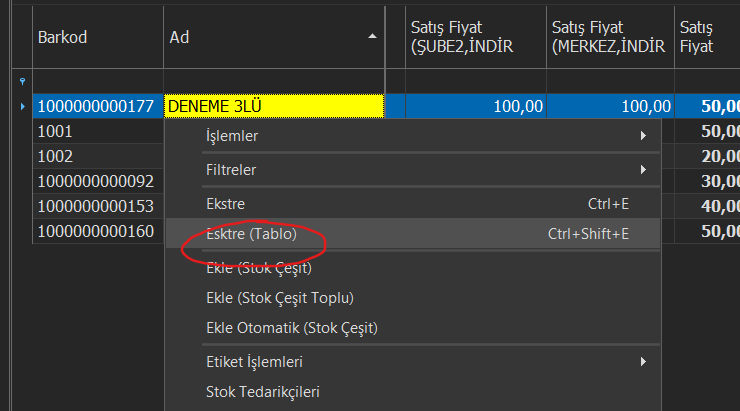Select the row with barkod 1001
740x411 pixels.
pyautogui.click(x=97, y=131)
